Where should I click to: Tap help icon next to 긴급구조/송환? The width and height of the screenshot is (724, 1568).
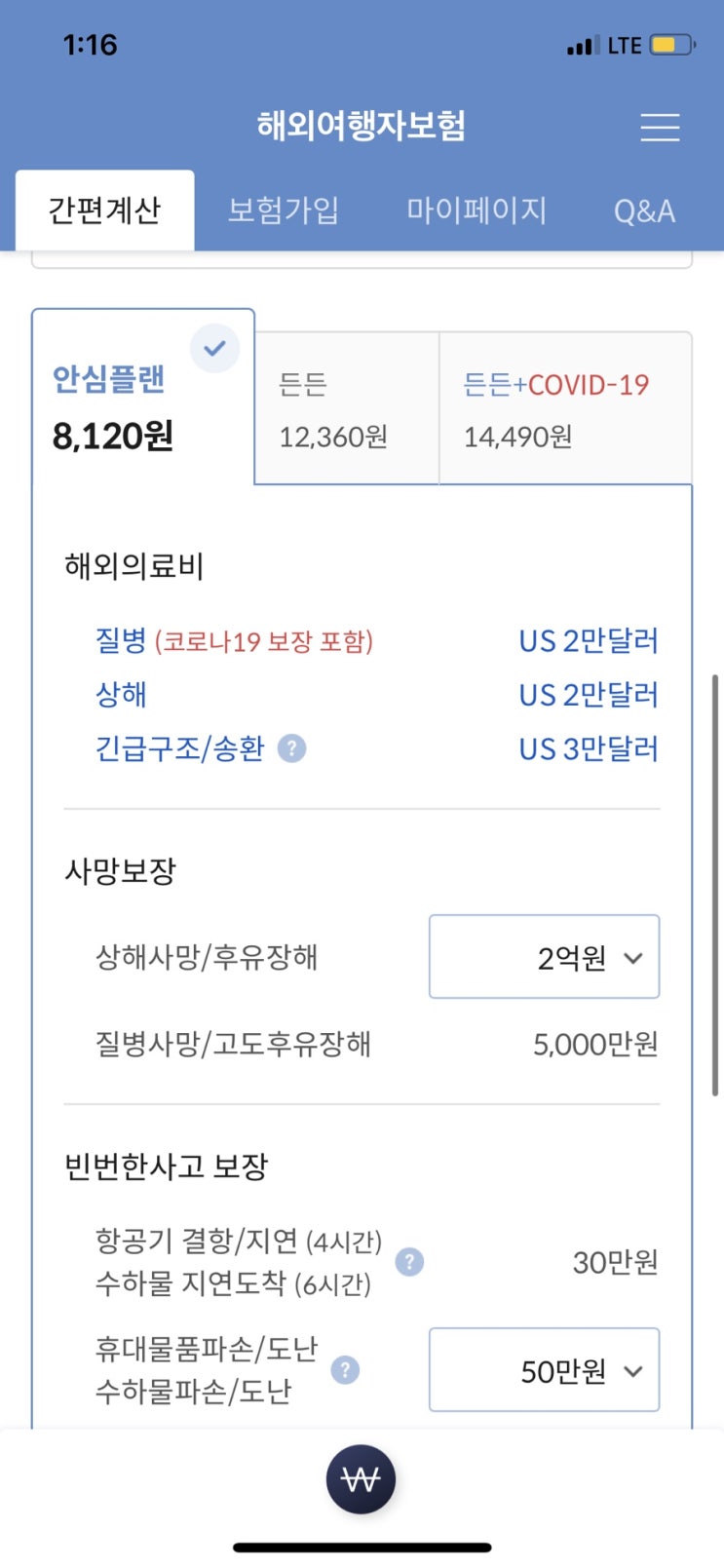click(292, 748)
